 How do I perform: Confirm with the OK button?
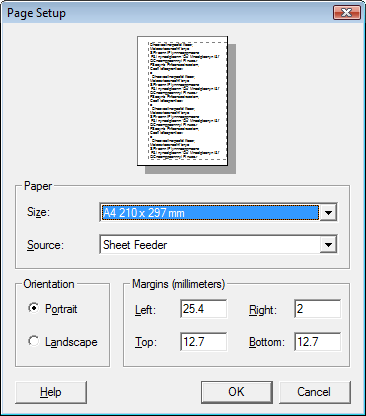pos(237,392)
